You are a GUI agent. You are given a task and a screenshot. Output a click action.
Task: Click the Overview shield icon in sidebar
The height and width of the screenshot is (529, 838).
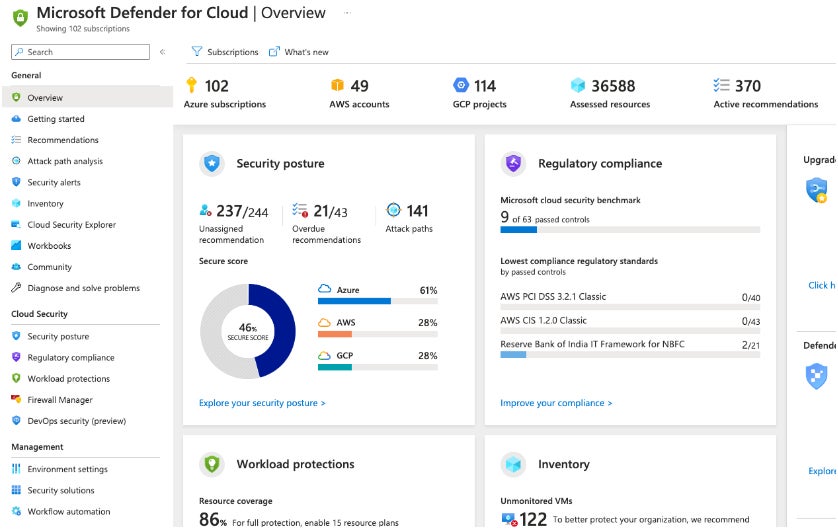[16, 97]
